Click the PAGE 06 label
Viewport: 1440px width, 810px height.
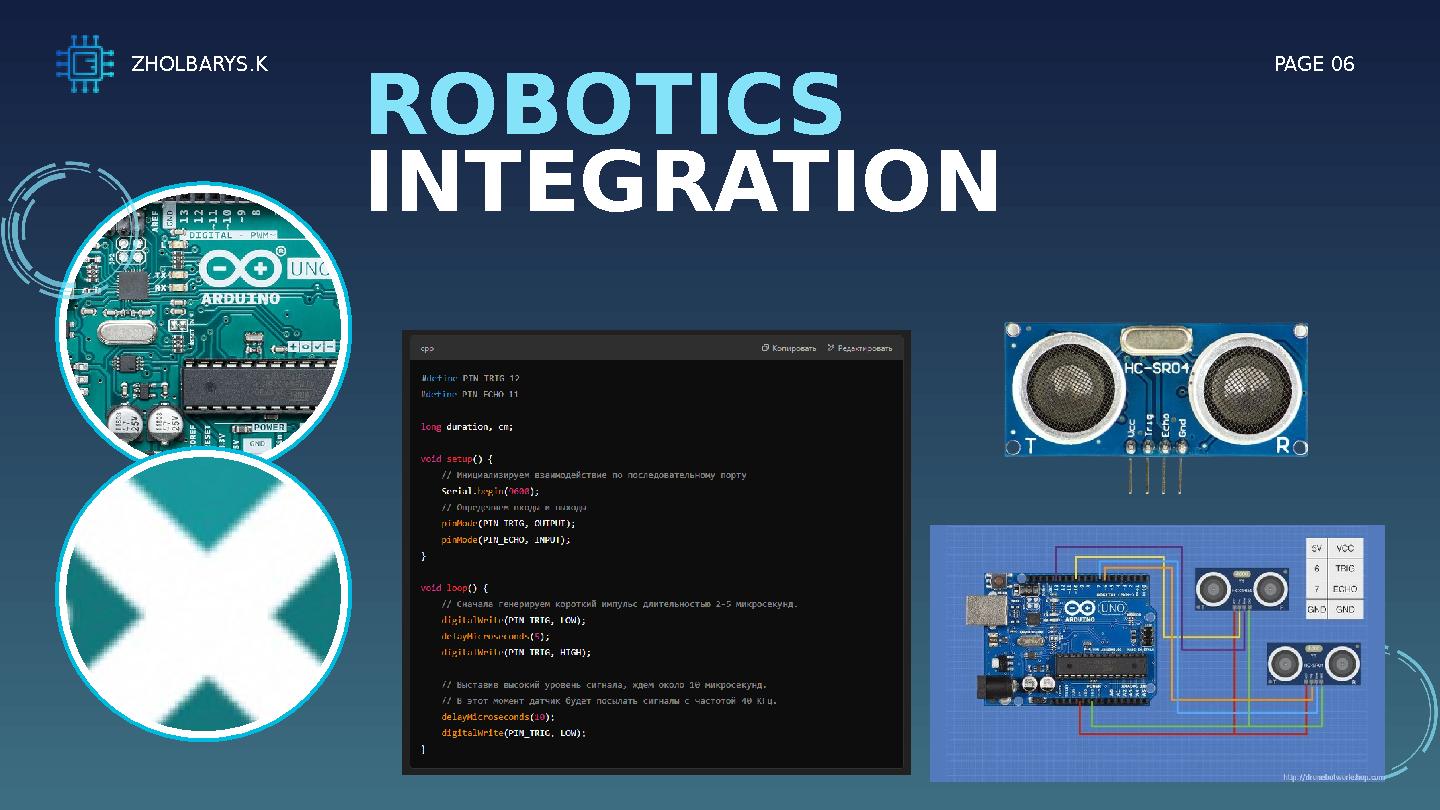[1315, 64]
